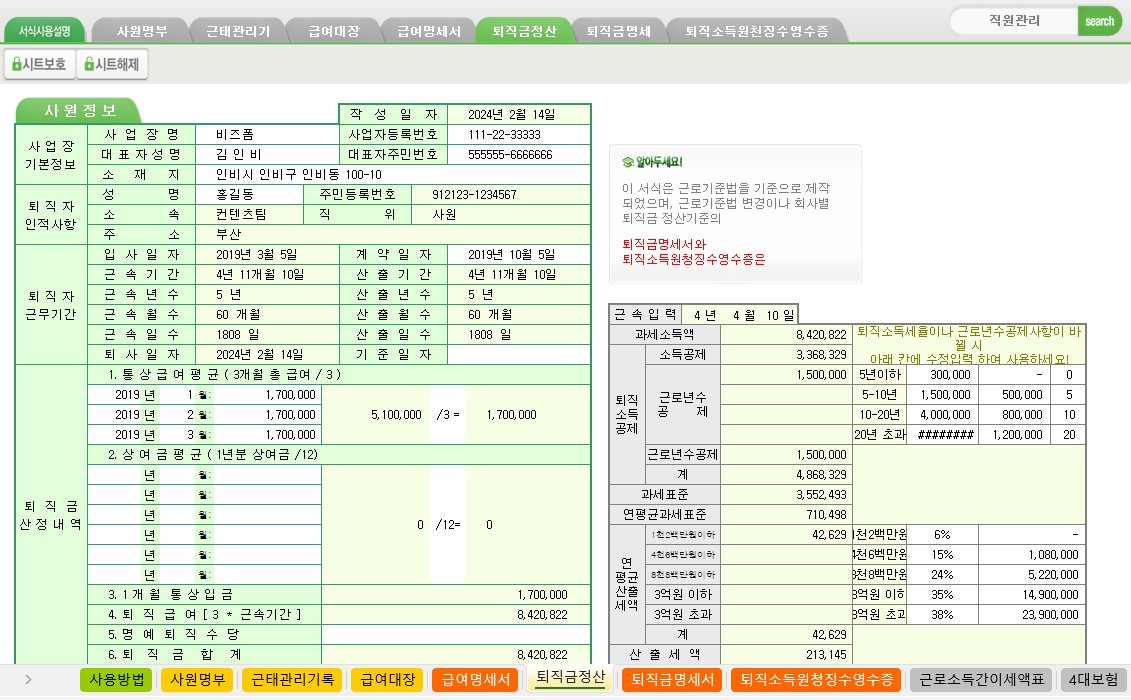Select the 사업자등록번호 cell 111-22-33333
Screen dimensions: 1131x700
[519, 135]
